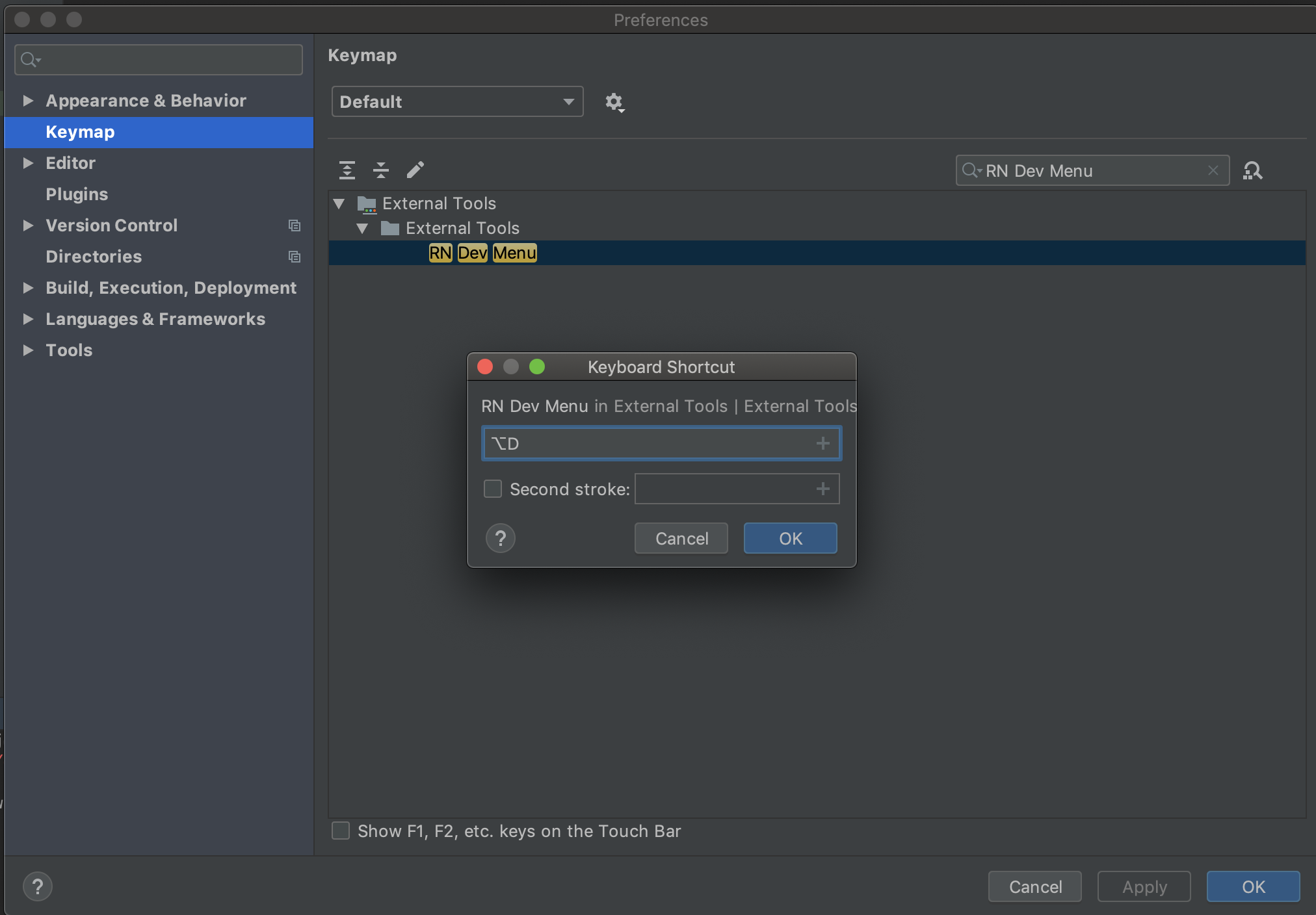Click OK in Keyboard Shortcut dialog
The height and width of the screenshot is (915, 1316).
pyautogui.click(x=791, y=538)
